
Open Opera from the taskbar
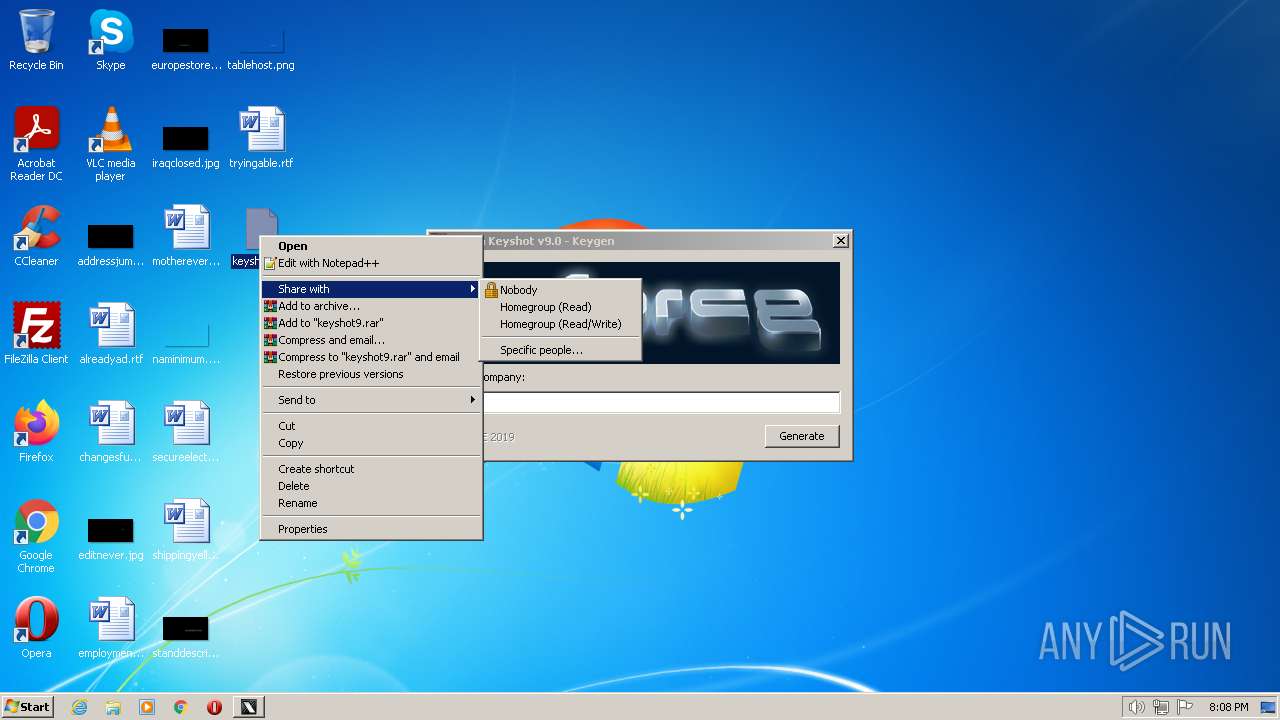pyautogui.click(x=214, y=707)
